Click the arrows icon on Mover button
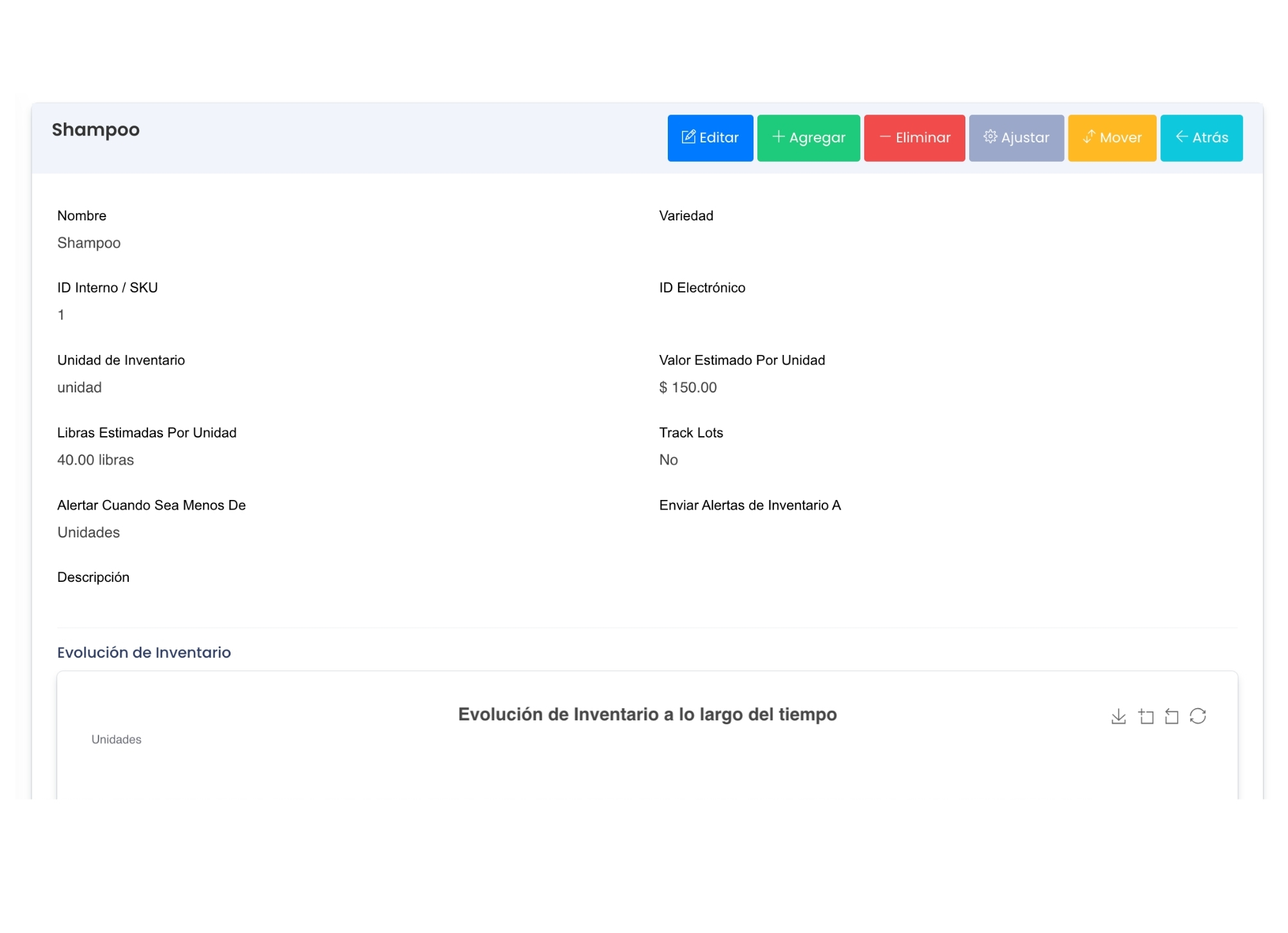 (x=1088, y=137)
